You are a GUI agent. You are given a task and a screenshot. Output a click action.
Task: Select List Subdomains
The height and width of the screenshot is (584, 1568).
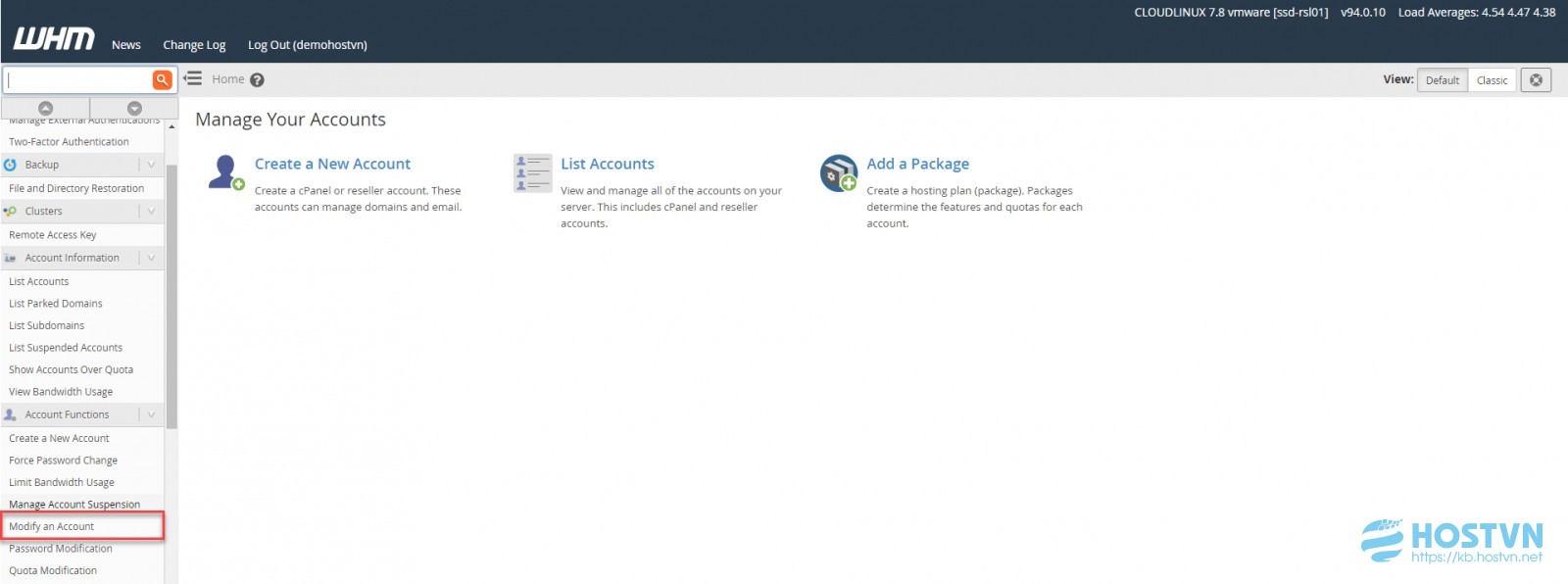point(47,325)
